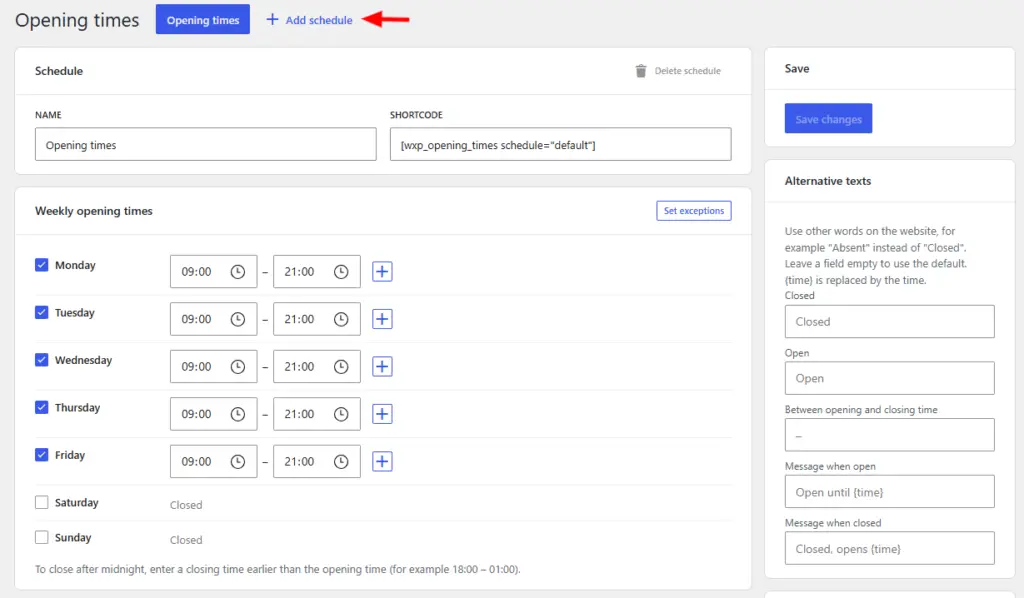
Task: Add another time slot for Friday
Action: click(x=382, y=462)
